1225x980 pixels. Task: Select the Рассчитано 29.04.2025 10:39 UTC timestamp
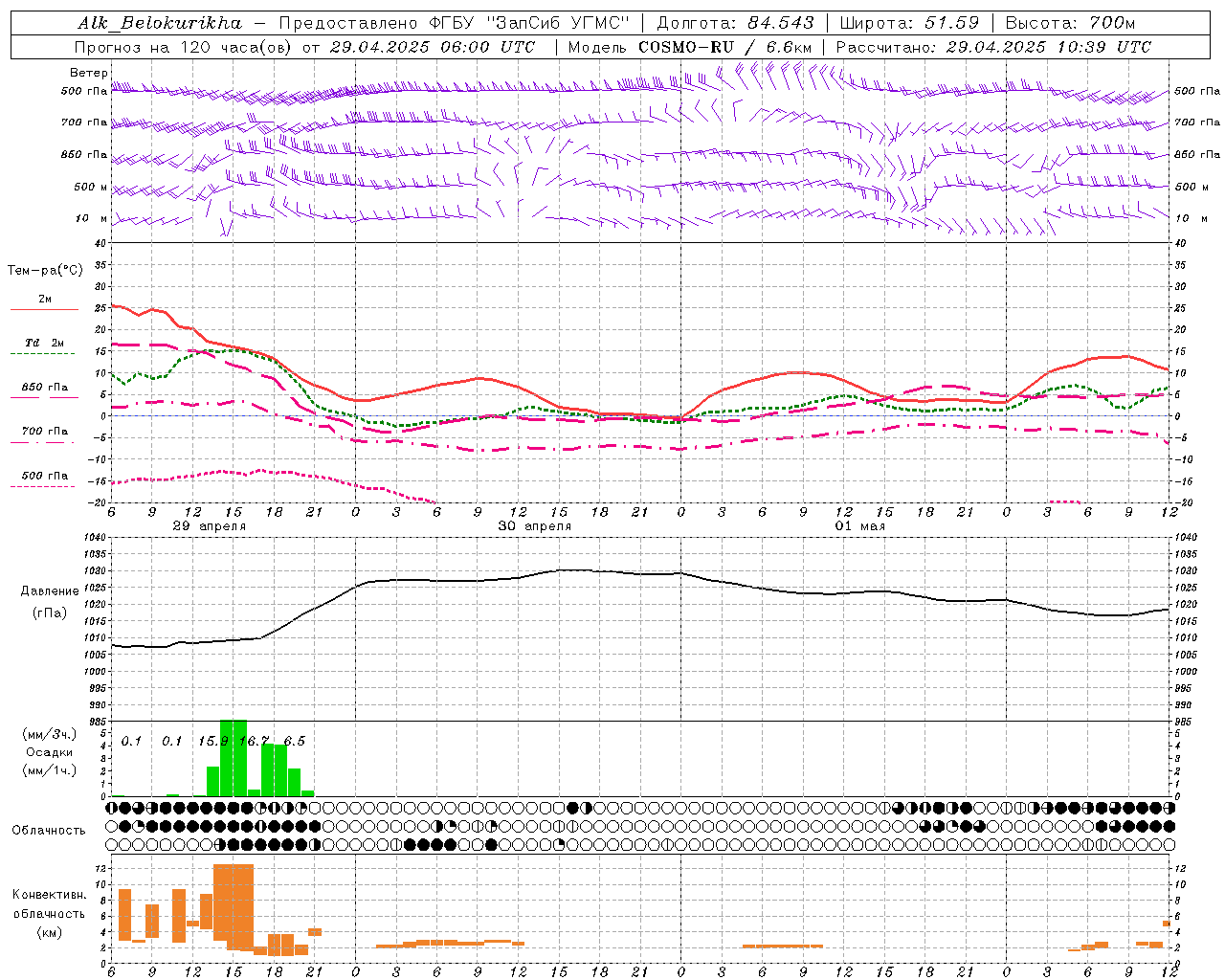coord(993,47)
